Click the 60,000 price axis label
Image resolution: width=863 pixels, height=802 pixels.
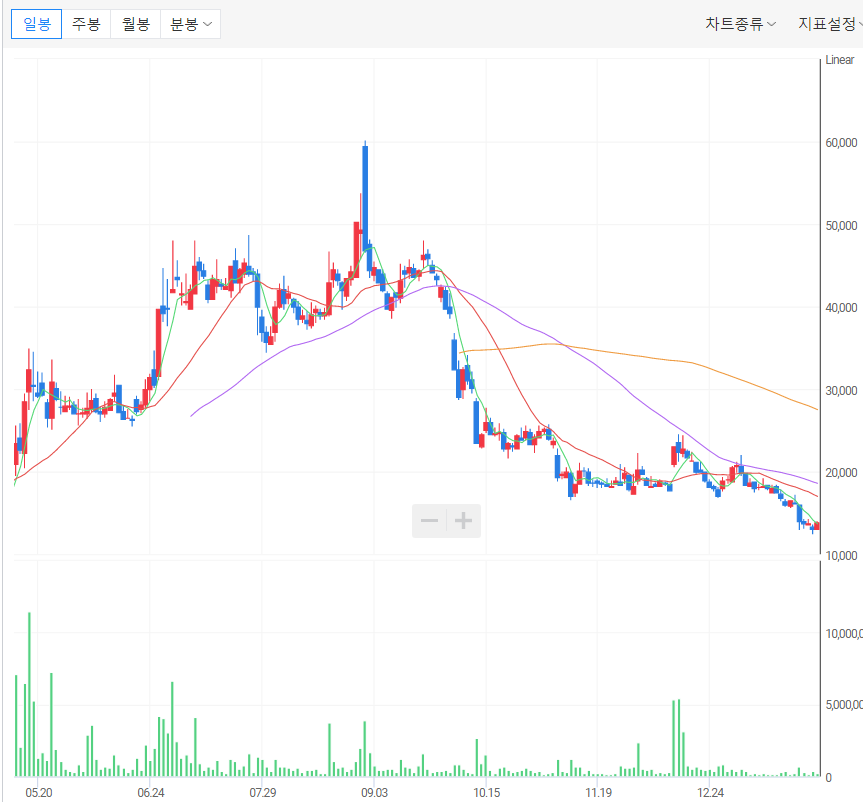[x=841, y=143]
